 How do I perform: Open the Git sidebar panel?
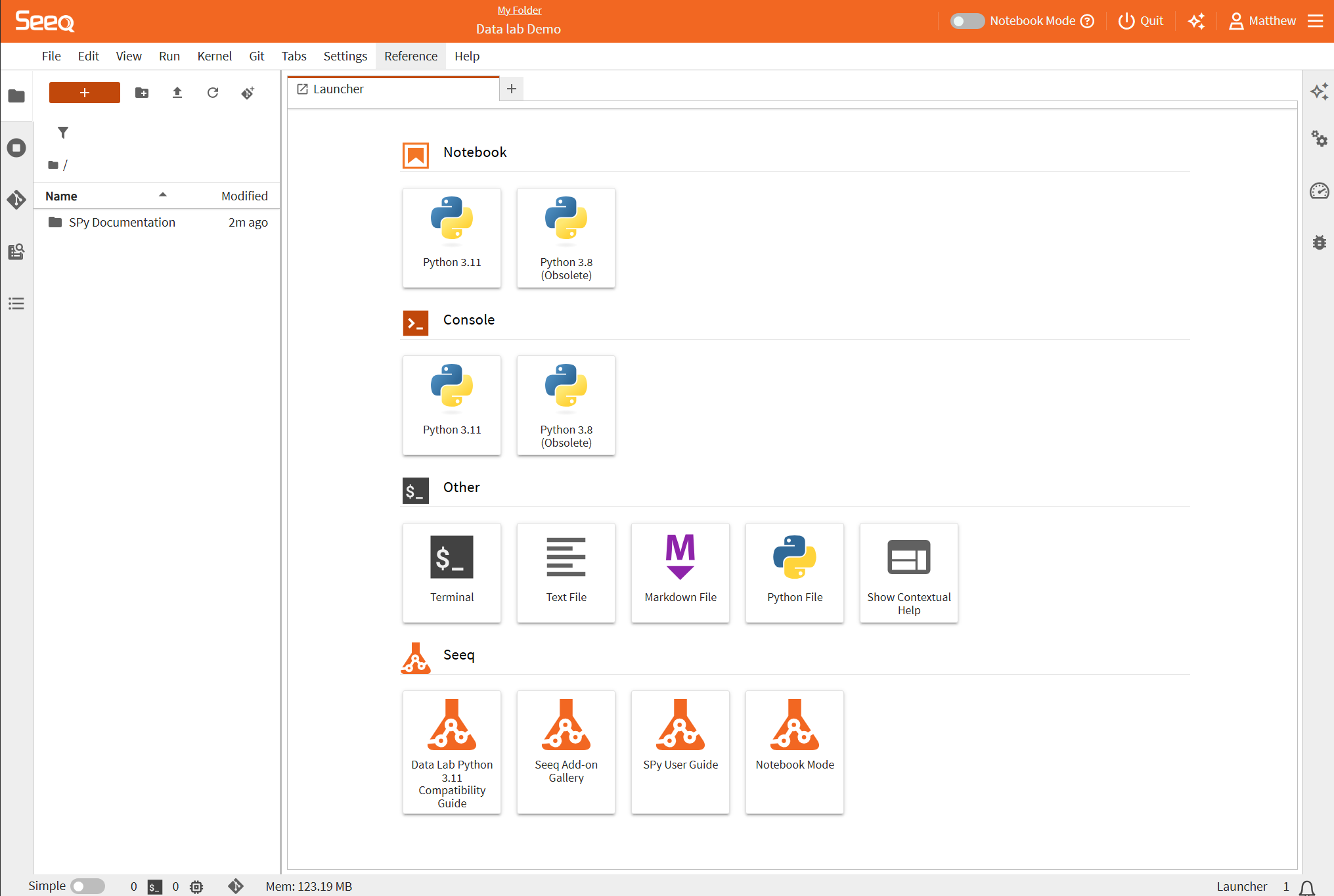point(16,199)
